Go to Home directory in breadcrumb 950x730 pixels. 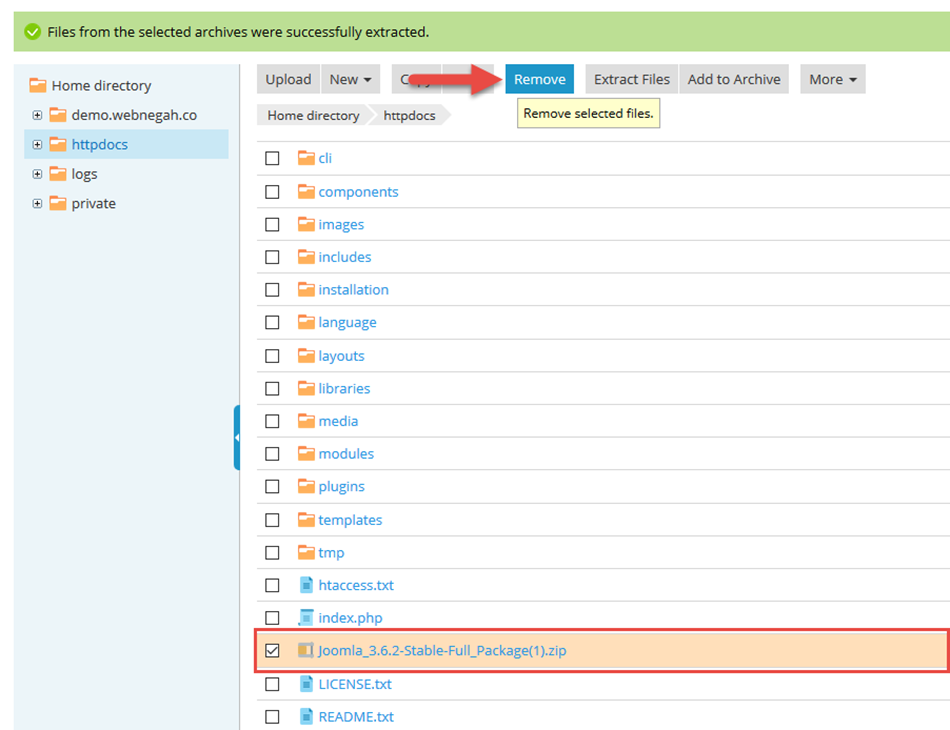pyautogui.click(x=313, y=116)
